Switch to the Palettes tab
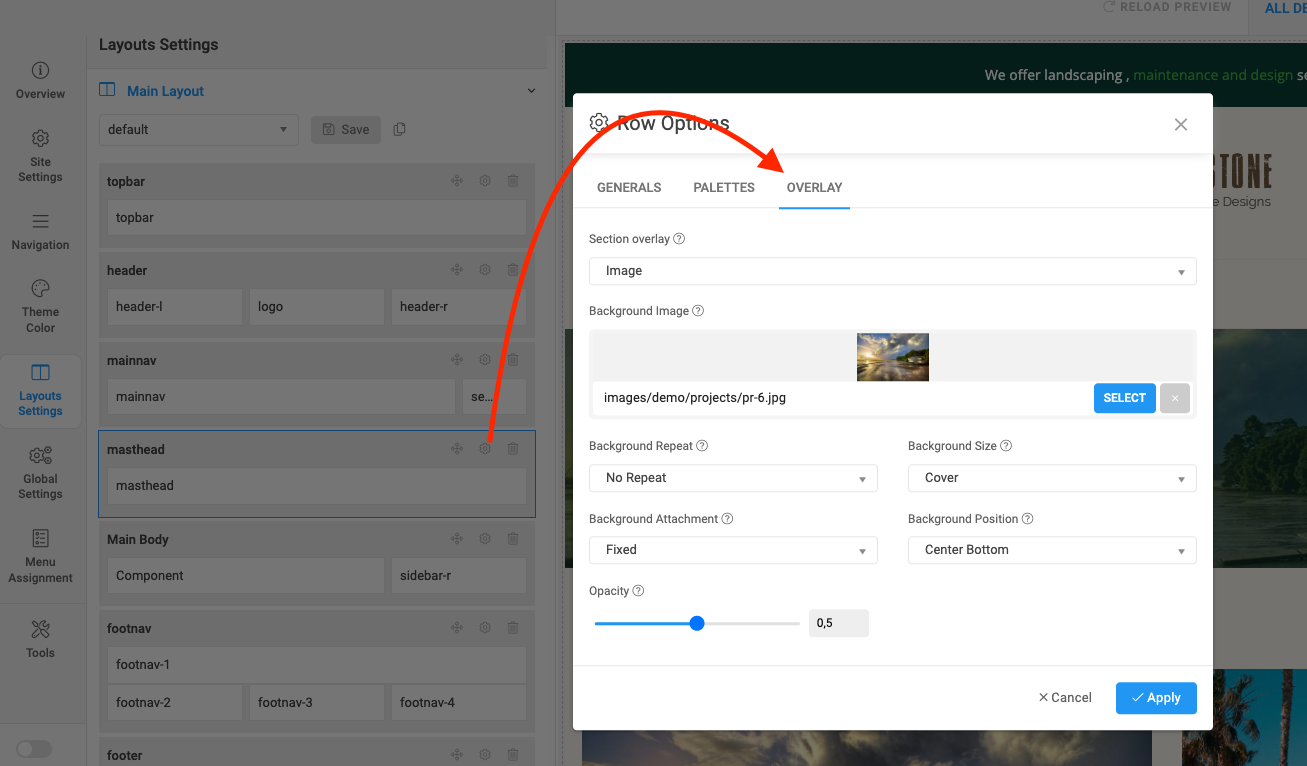 (724, 188)
